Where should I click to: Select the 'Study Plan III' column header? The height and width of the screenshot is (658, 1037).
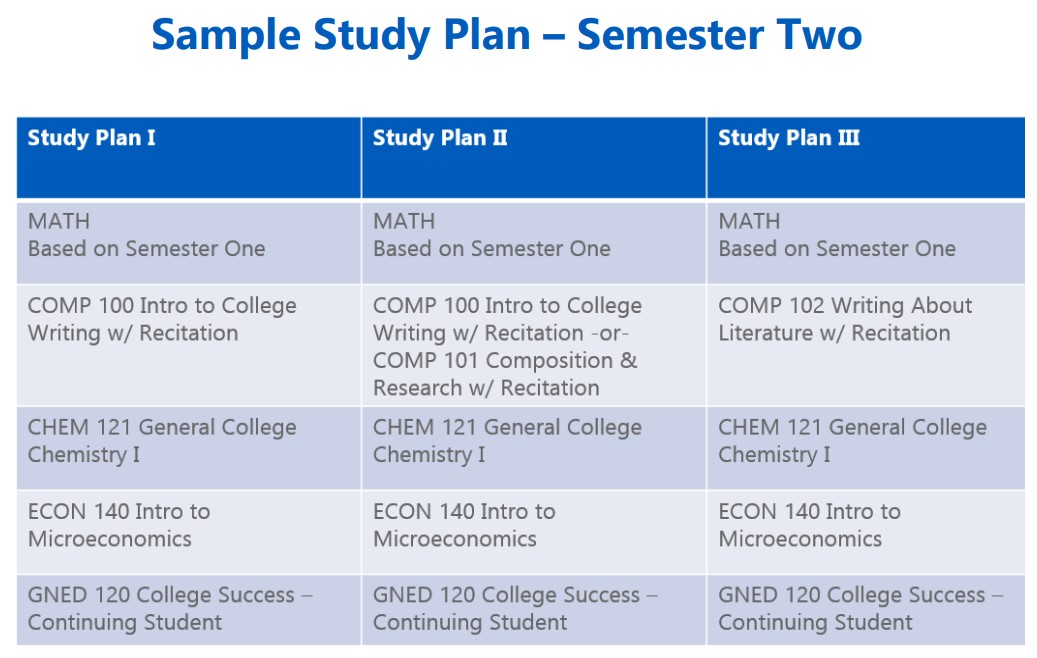(x=788, y=138)
